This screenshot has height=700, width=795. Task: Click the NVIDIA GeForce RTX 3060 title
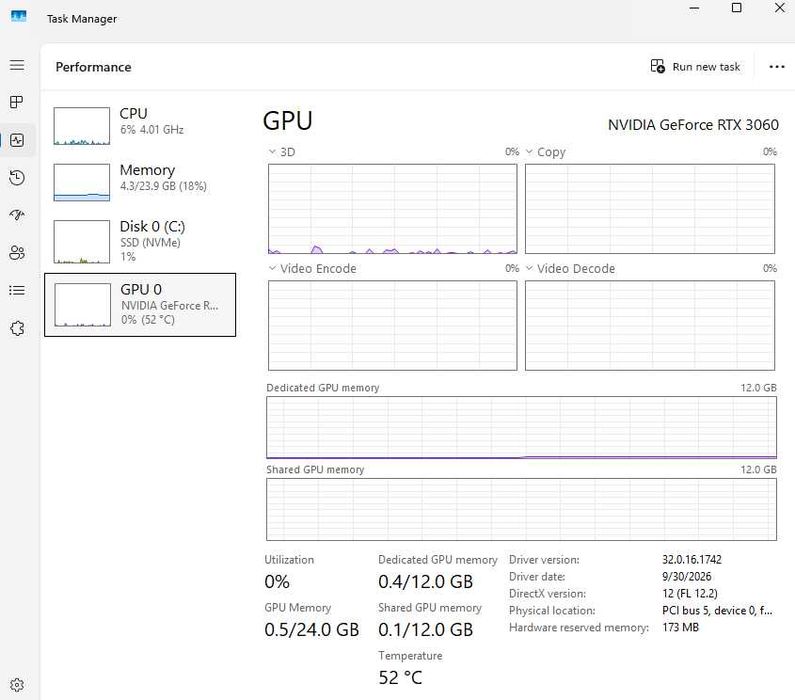tap(693, 125)
